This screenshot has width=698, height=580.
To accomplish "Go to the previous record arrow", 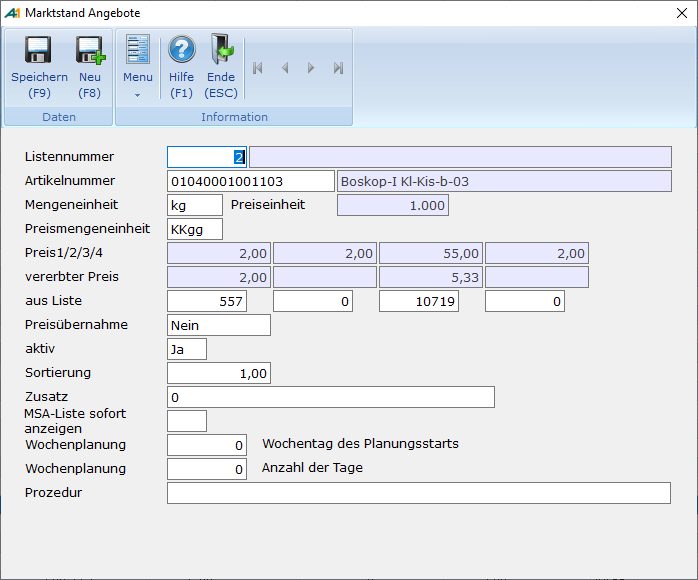I will (285, 68).
